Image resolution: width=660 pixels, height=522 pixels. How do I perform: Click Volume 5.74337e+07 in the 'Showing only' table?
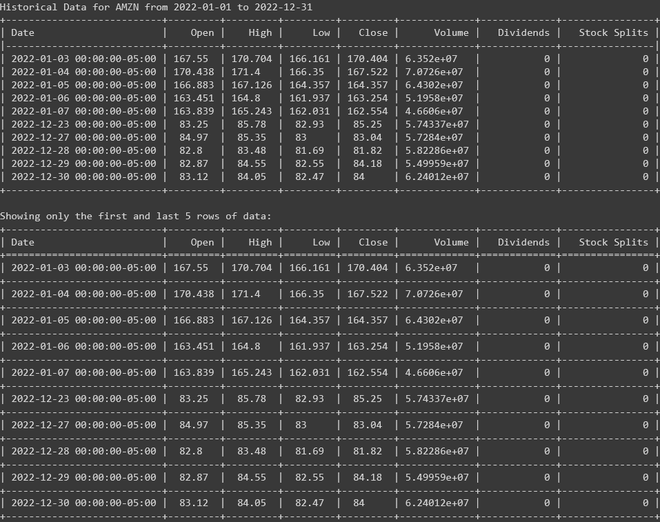[437, 399]
